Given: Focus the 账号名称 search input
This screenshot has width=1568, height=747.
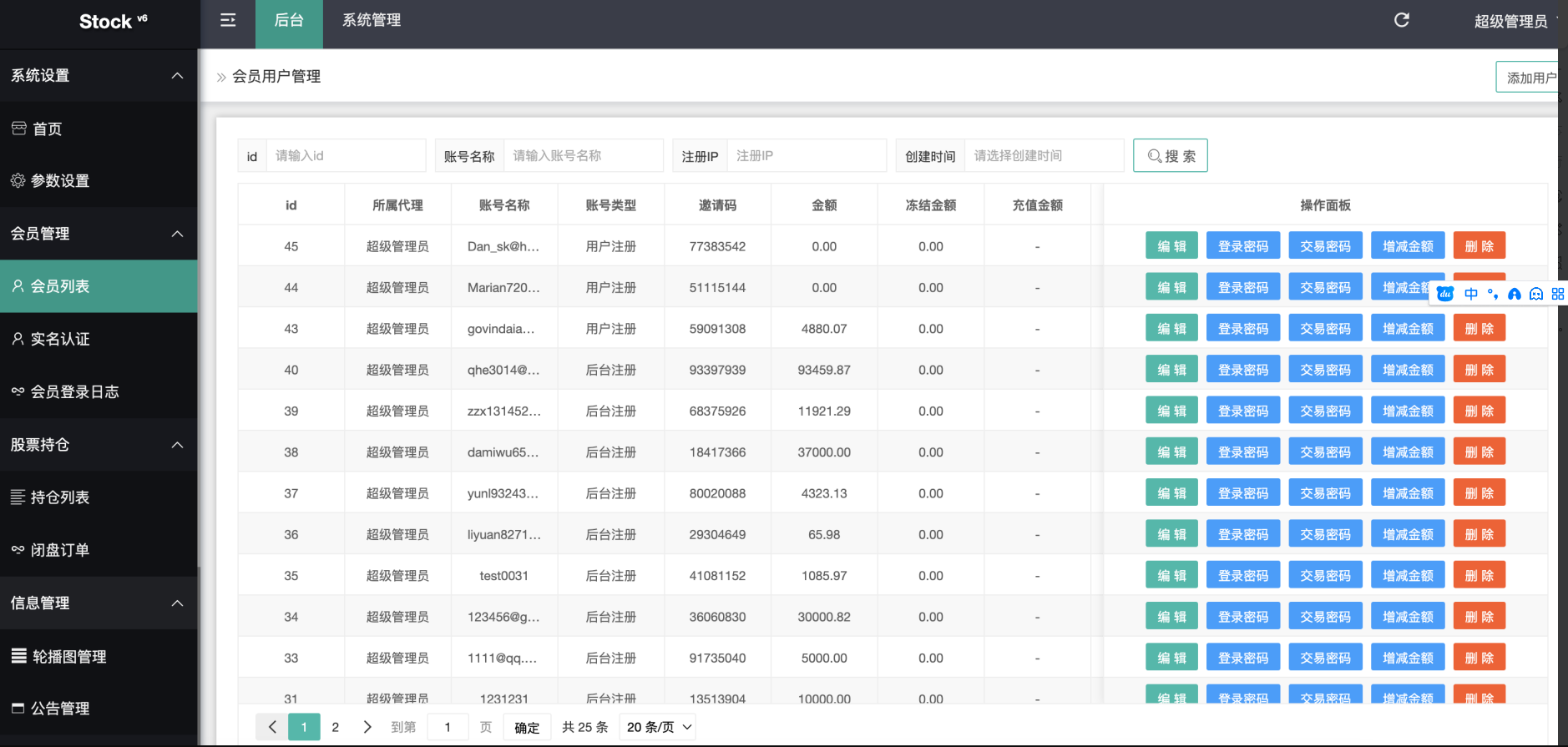Looking at the screenshot, I should click(x=584, y=156).
